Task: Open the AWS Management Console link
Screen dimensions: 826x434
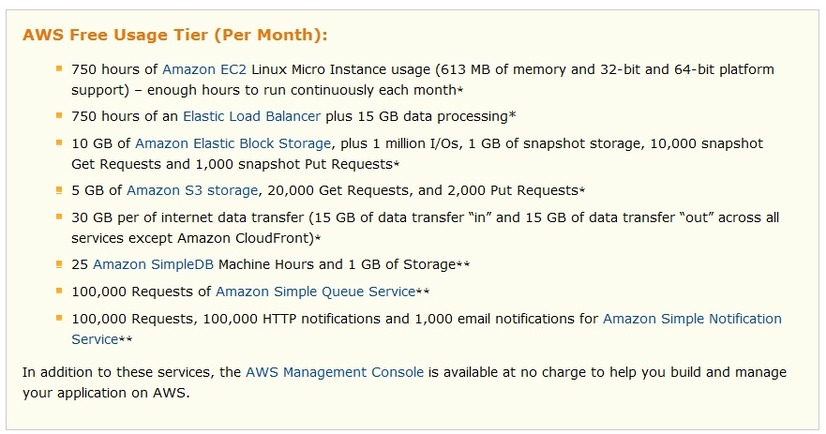Action: pyautogui.click(x=335, y=372)
